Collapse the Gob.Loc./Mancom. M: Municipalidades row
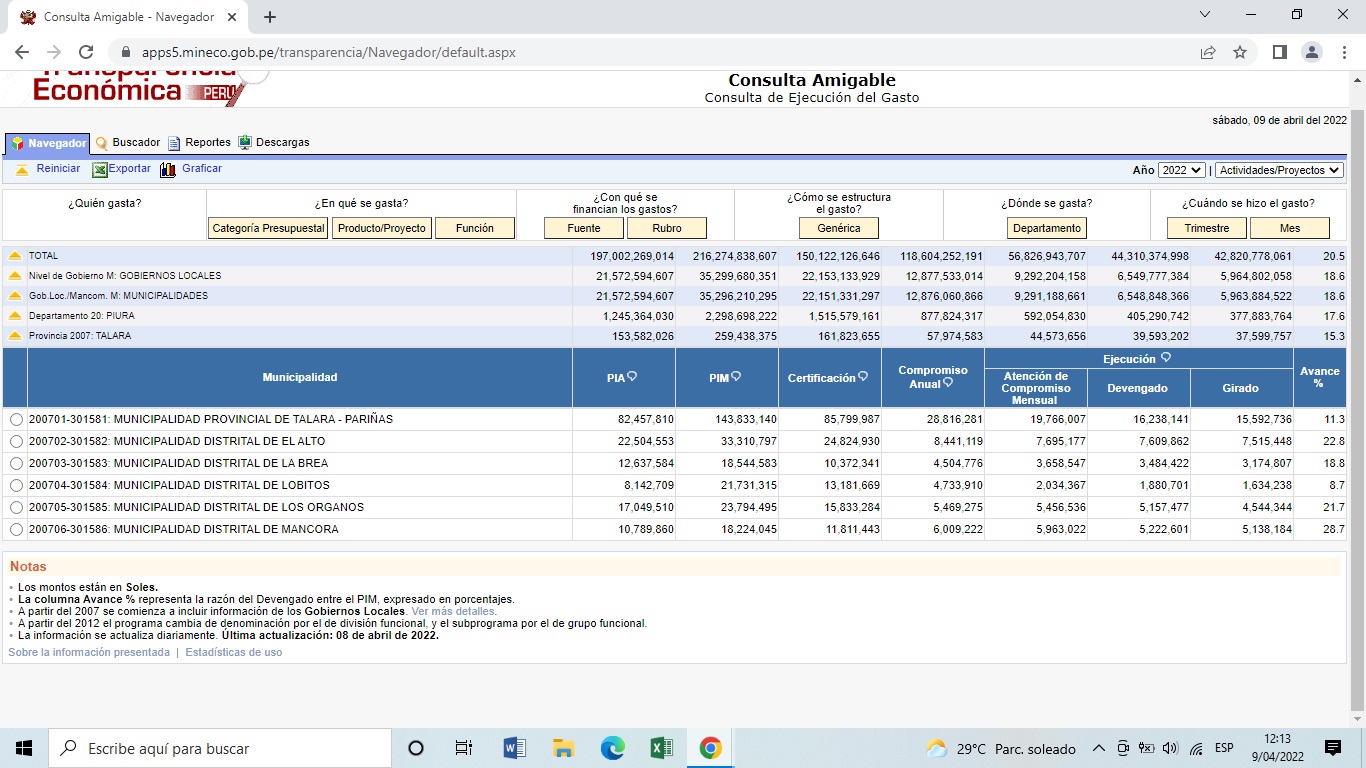1366x768 pixels. [x=15, y=296]
